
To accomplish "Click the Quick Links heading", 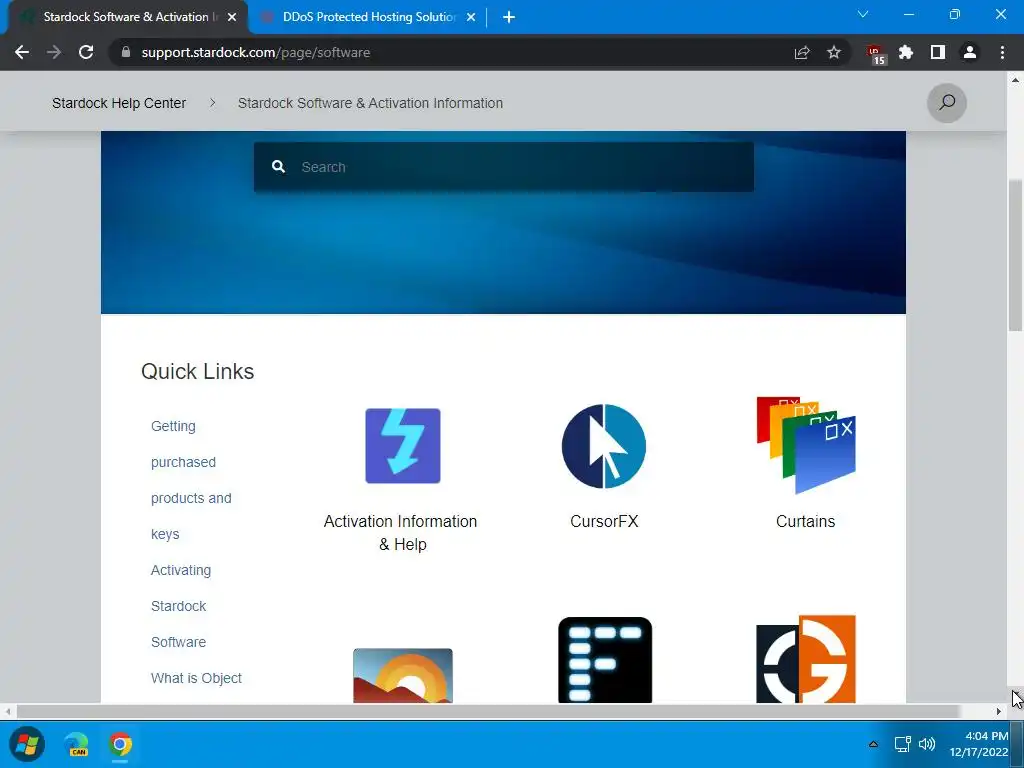I will [x=197, y=371].
